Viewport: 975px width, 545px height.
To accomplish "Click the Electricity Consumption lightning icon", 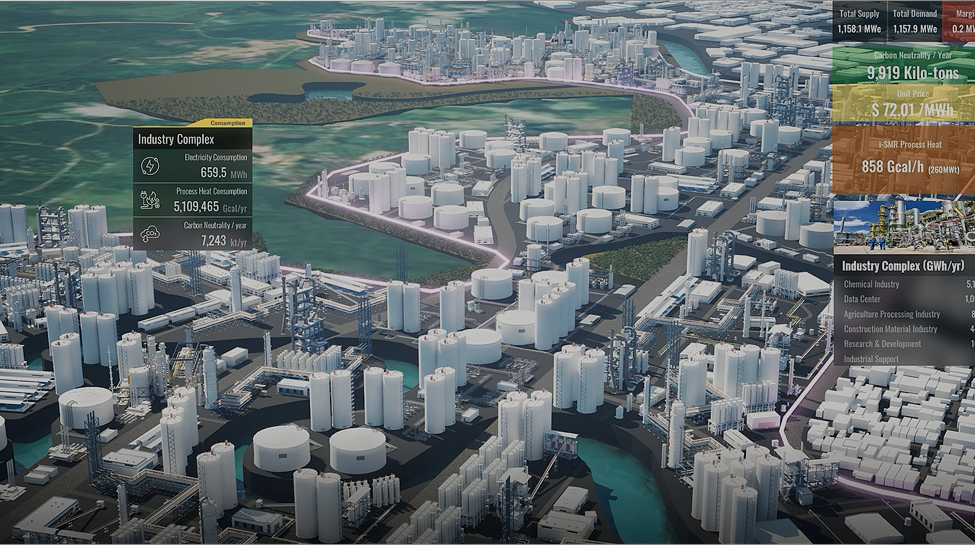I will point(150,166).
